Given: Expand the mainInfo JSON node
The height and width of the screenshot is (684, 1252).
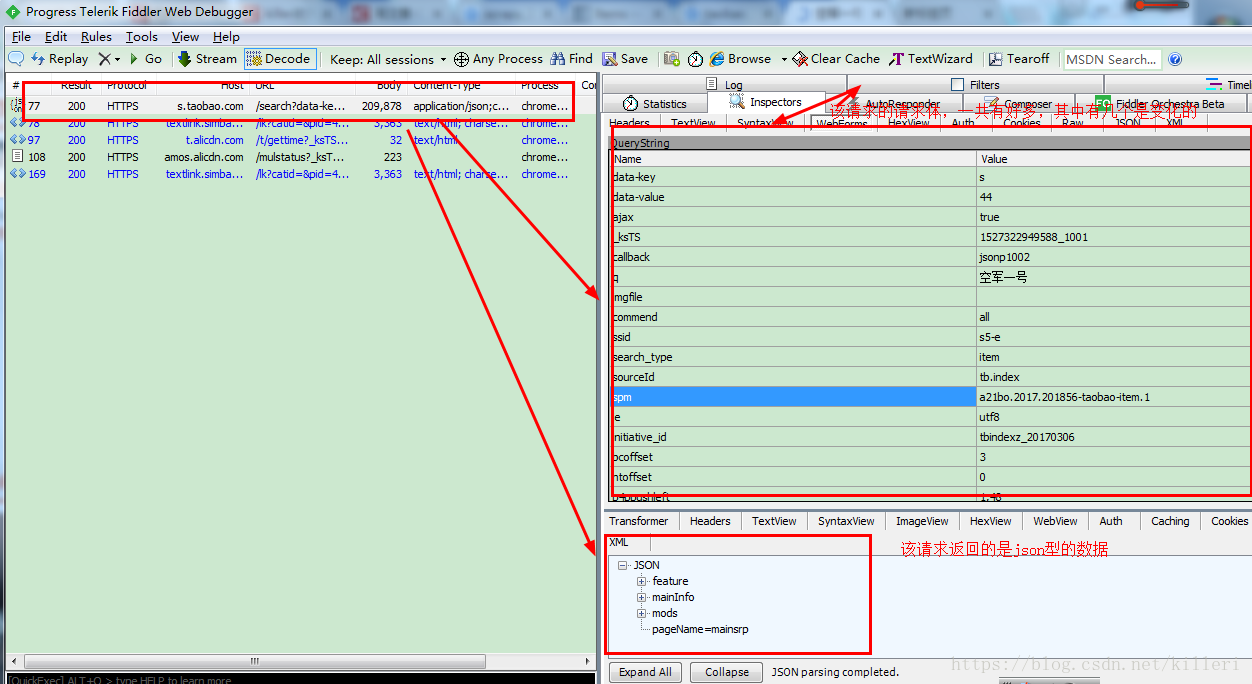Looking at the screenshot, I should (642, 597).
